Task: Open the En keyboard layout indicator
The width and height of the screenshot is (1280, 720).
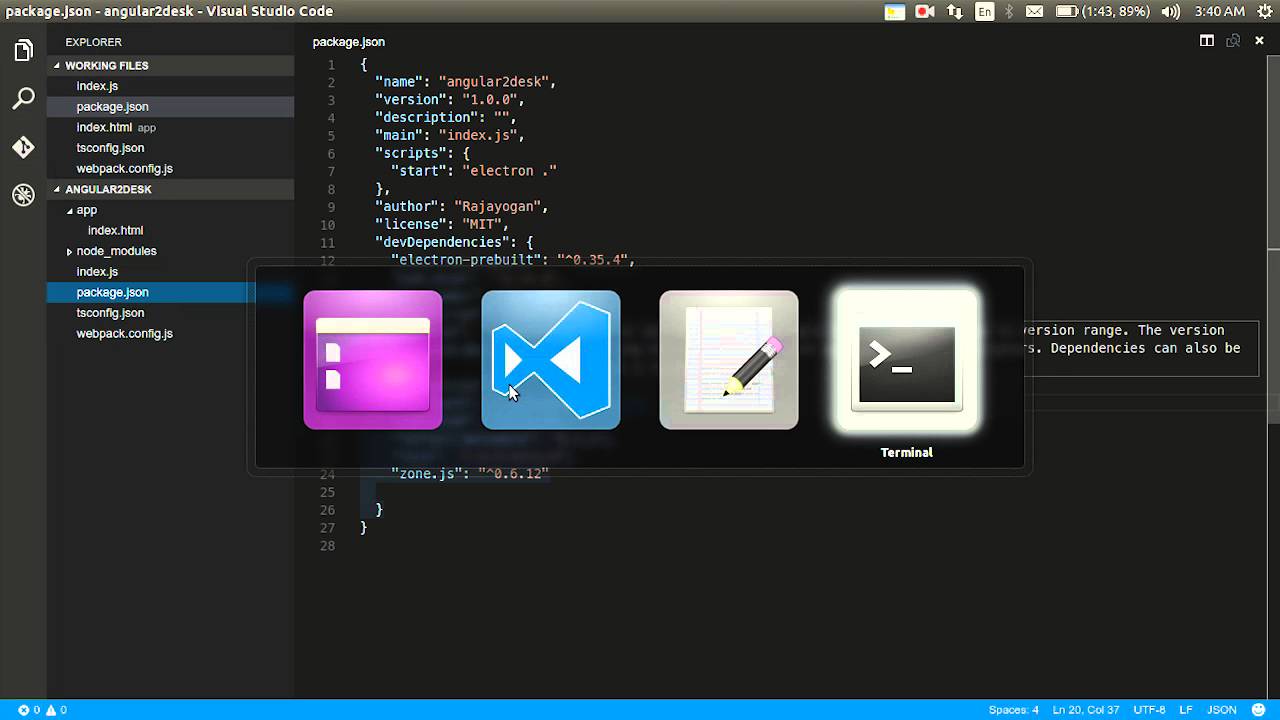Action: point(985,12)
